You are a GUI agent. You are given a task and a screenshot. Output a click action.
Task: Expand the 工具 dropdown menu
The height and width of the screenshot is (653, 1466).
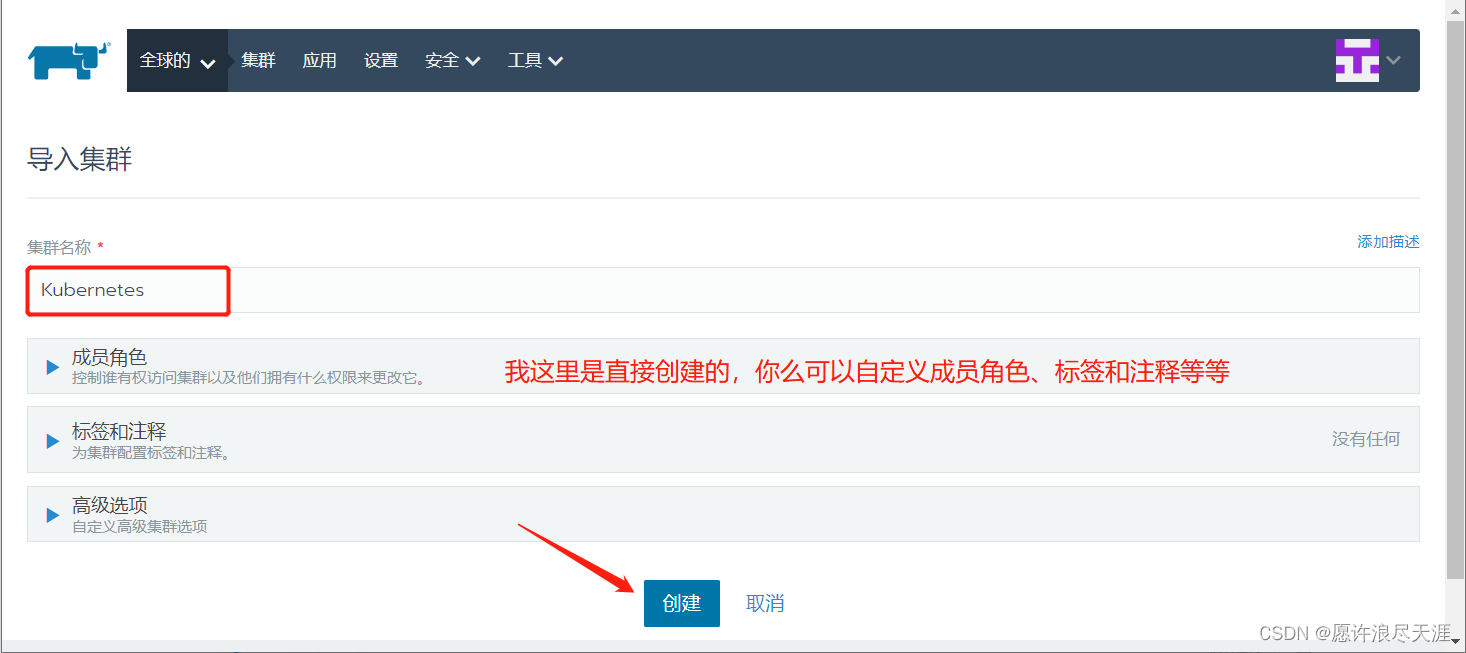tap(535, 61)
